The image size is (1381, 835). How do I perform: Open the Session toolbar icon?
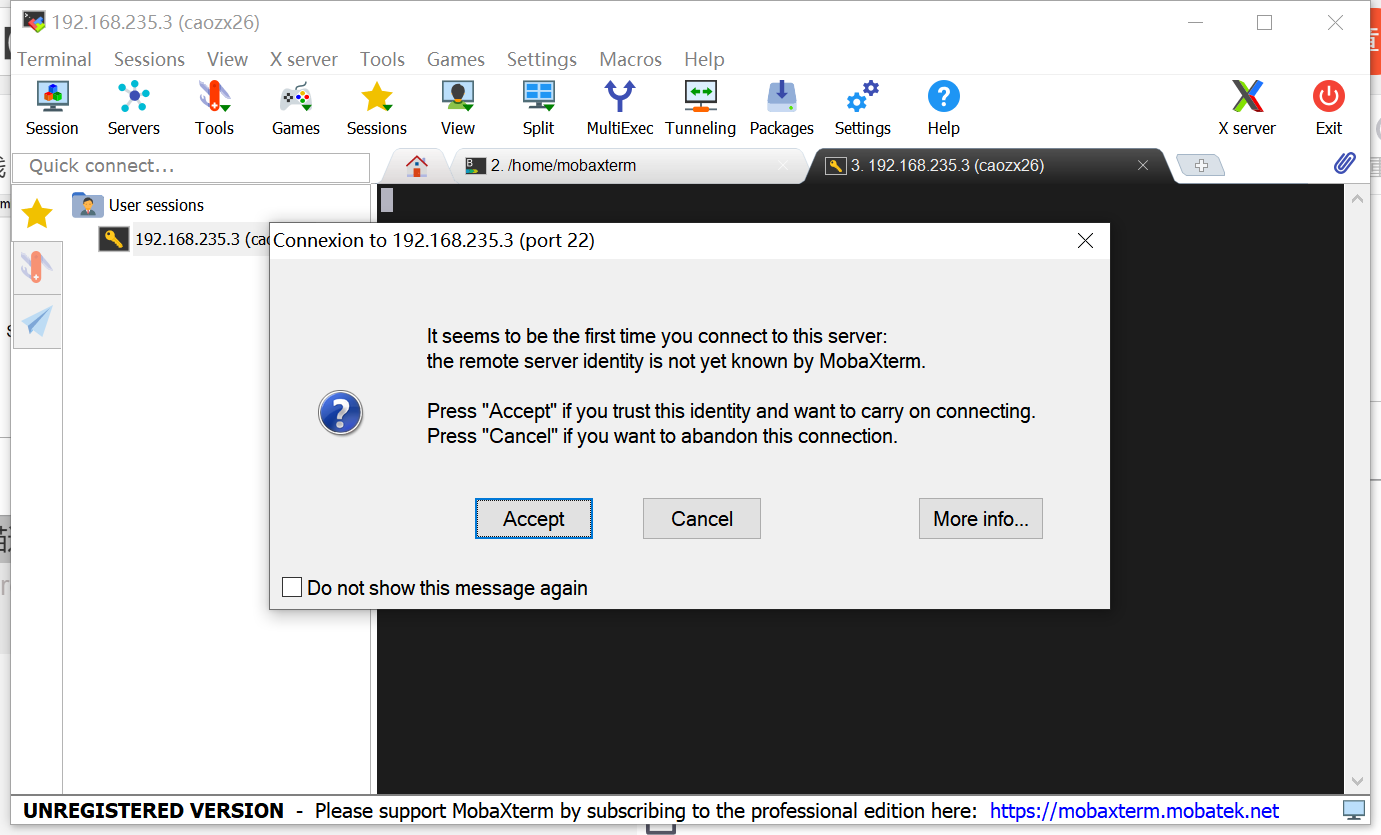click(x=52, y=108)
